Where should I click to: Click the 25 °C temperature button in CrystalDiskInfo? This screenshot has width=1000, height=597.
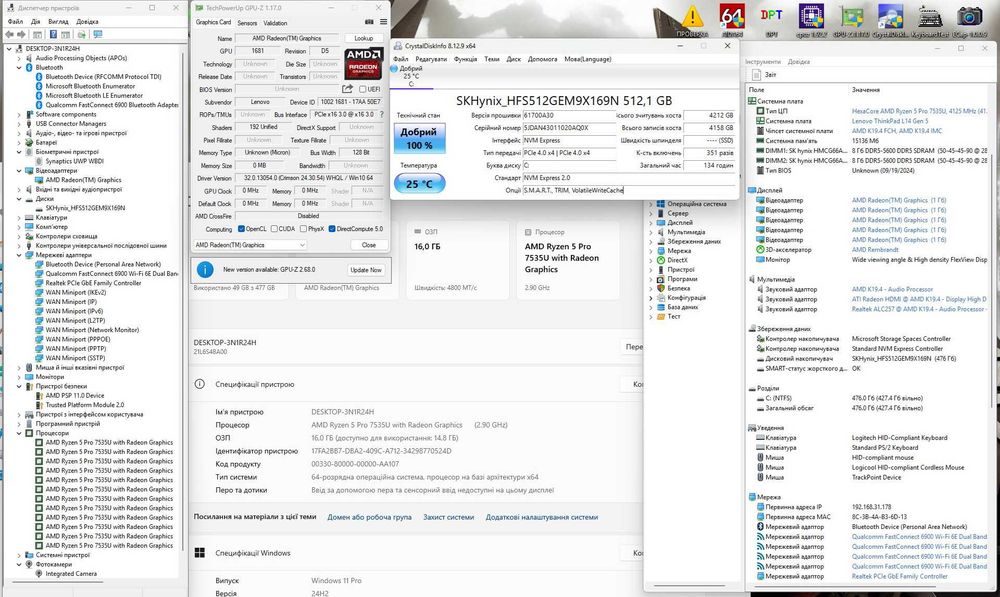[420, 184]
